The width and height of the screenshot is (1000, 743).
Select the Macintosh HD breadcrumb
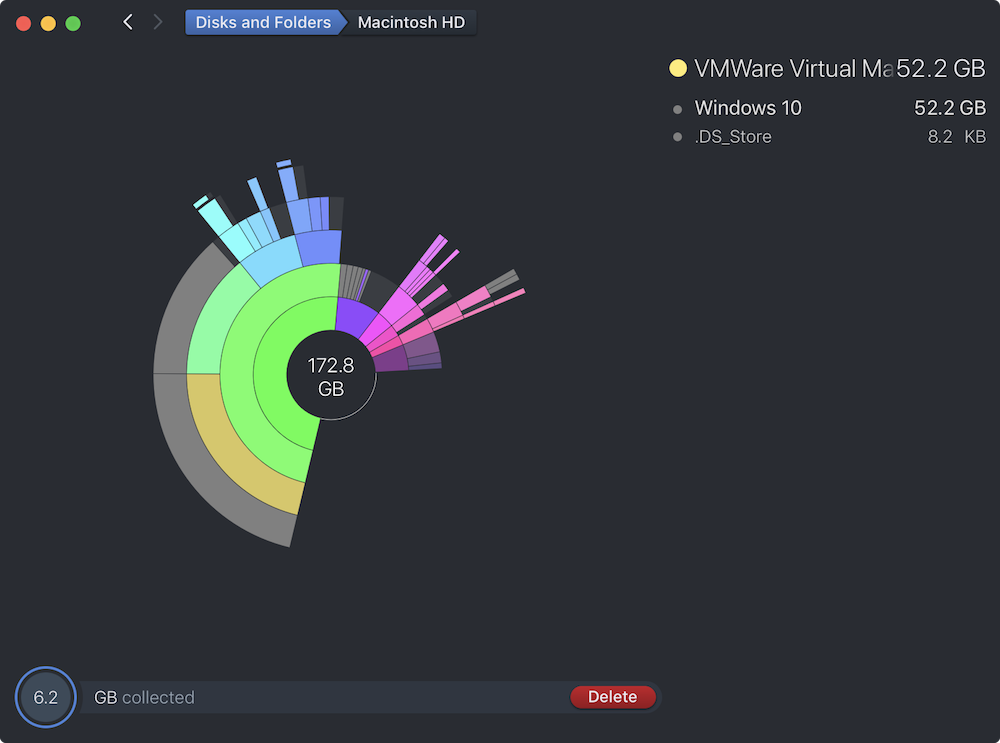(x=411, y=22)
